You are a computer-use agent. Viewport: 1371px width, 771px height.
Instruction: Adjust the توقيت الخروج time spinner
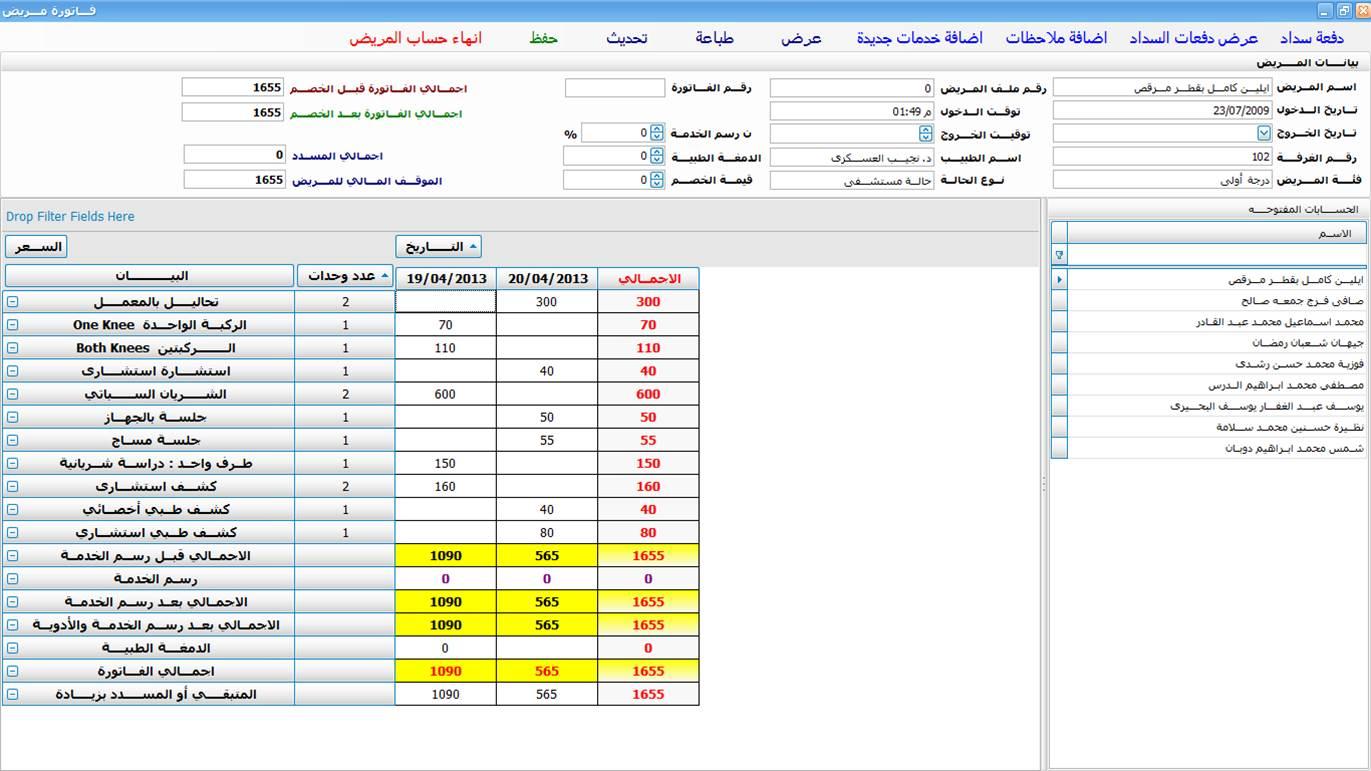click(926, 133)
